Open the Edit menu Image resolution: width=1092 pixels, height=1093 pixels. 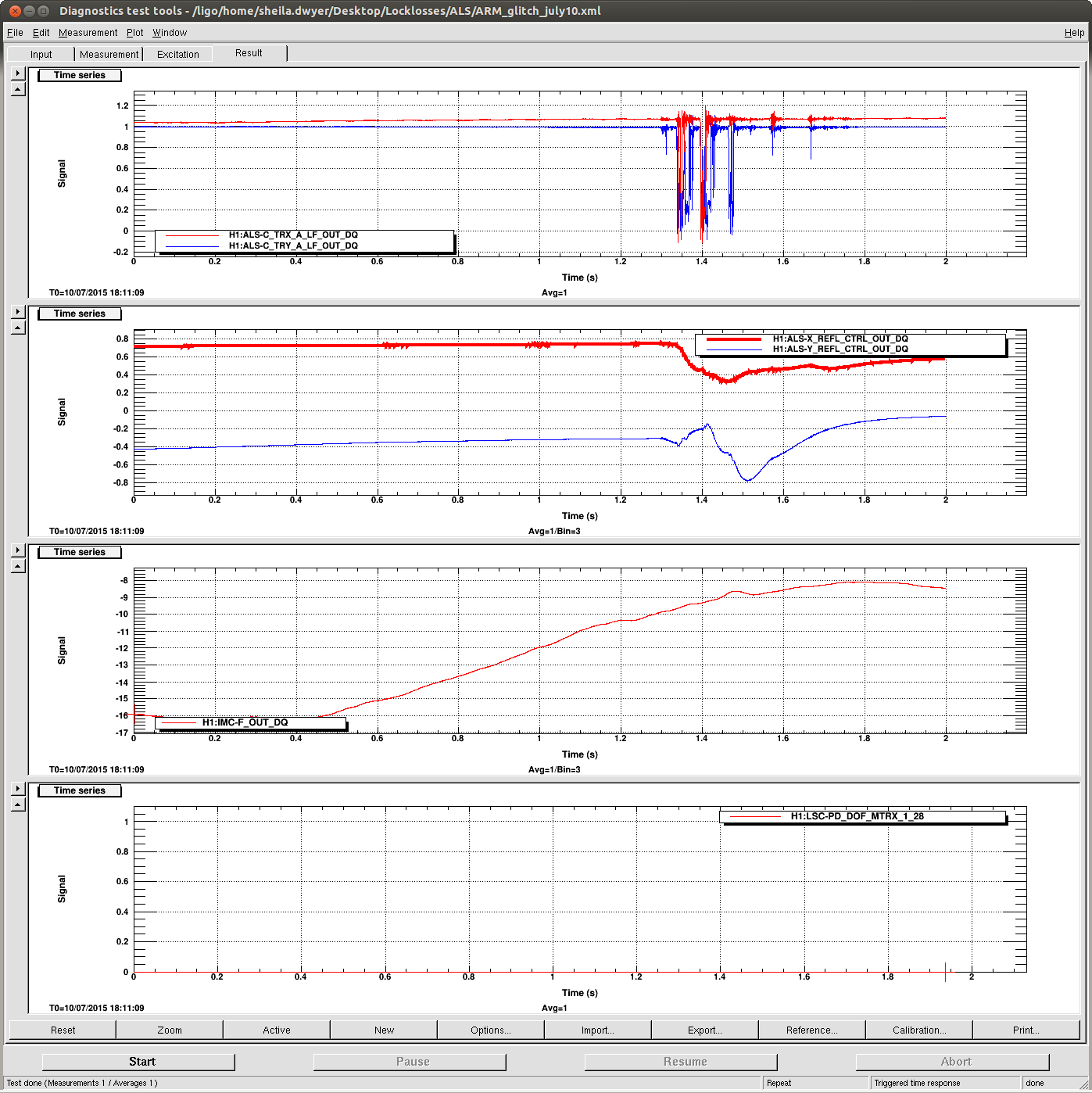pos(41,33)
